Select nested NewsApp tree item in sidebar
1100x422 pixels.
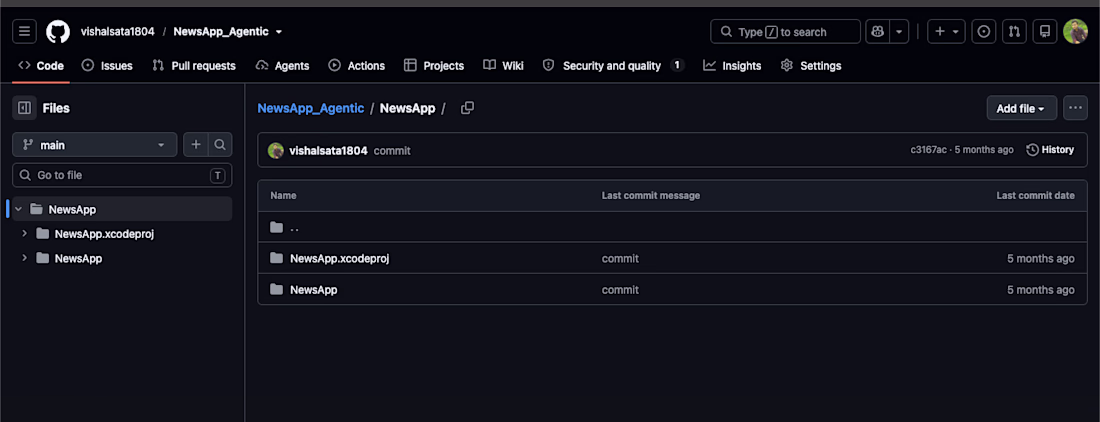pos(79,259)
